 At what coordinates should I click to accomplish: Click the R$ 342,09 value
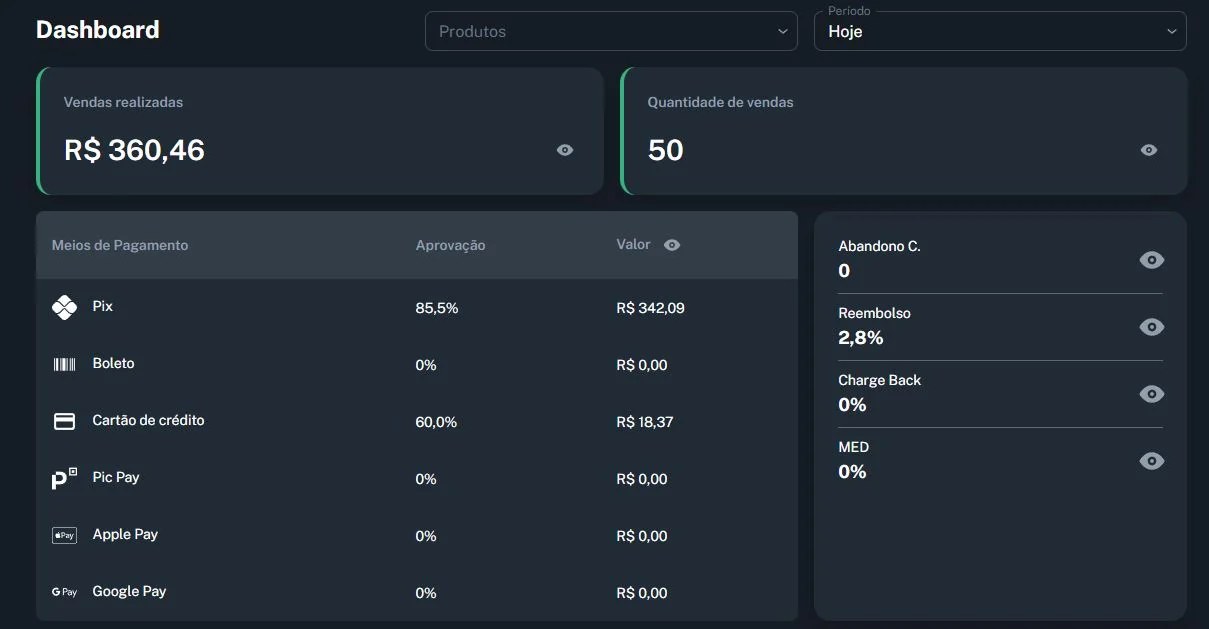click(651, 308)
